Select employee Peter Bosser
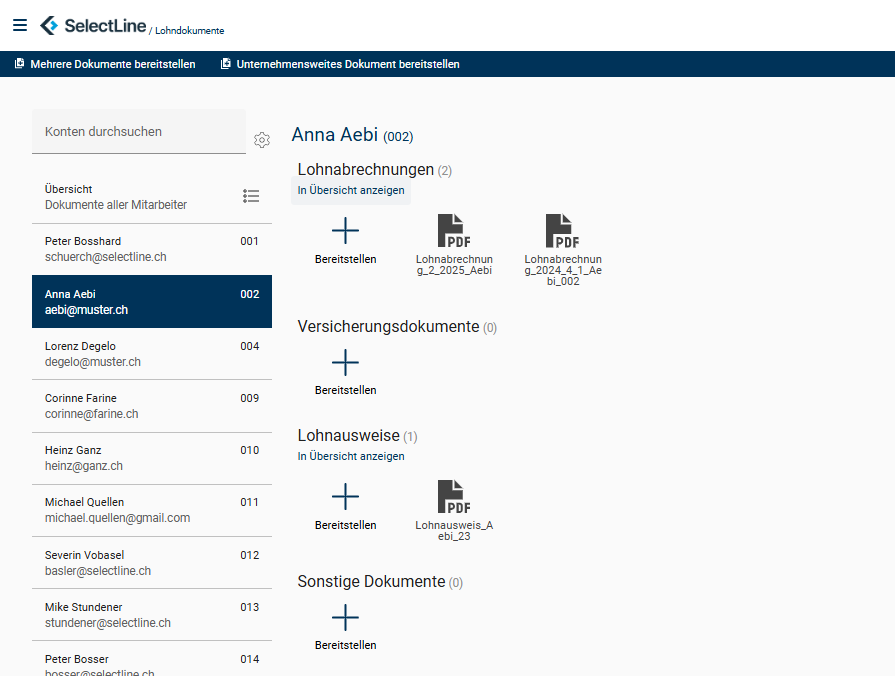The image size is (895, 676). point(152,659)
